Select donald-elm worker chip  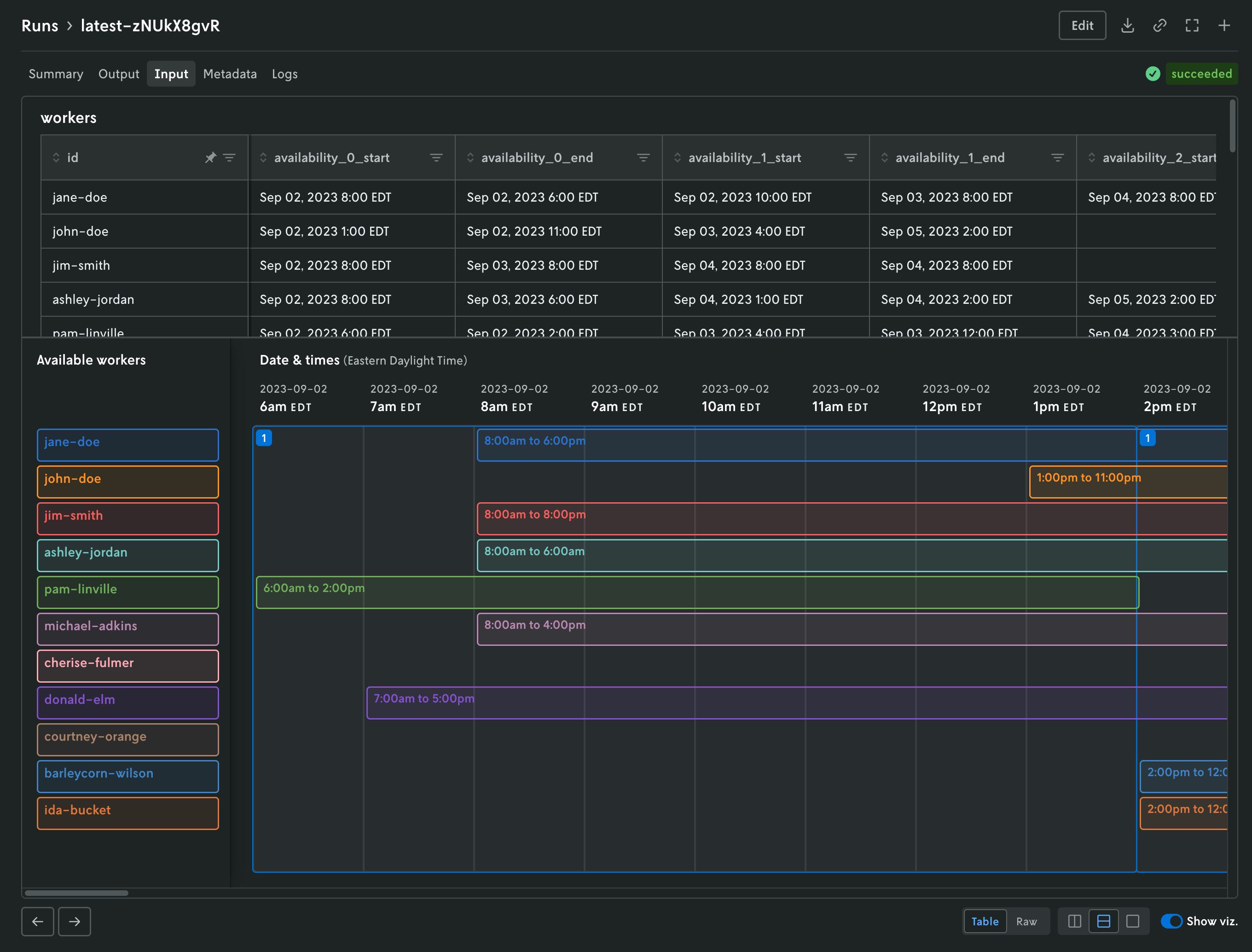click(x=128, y=702)
